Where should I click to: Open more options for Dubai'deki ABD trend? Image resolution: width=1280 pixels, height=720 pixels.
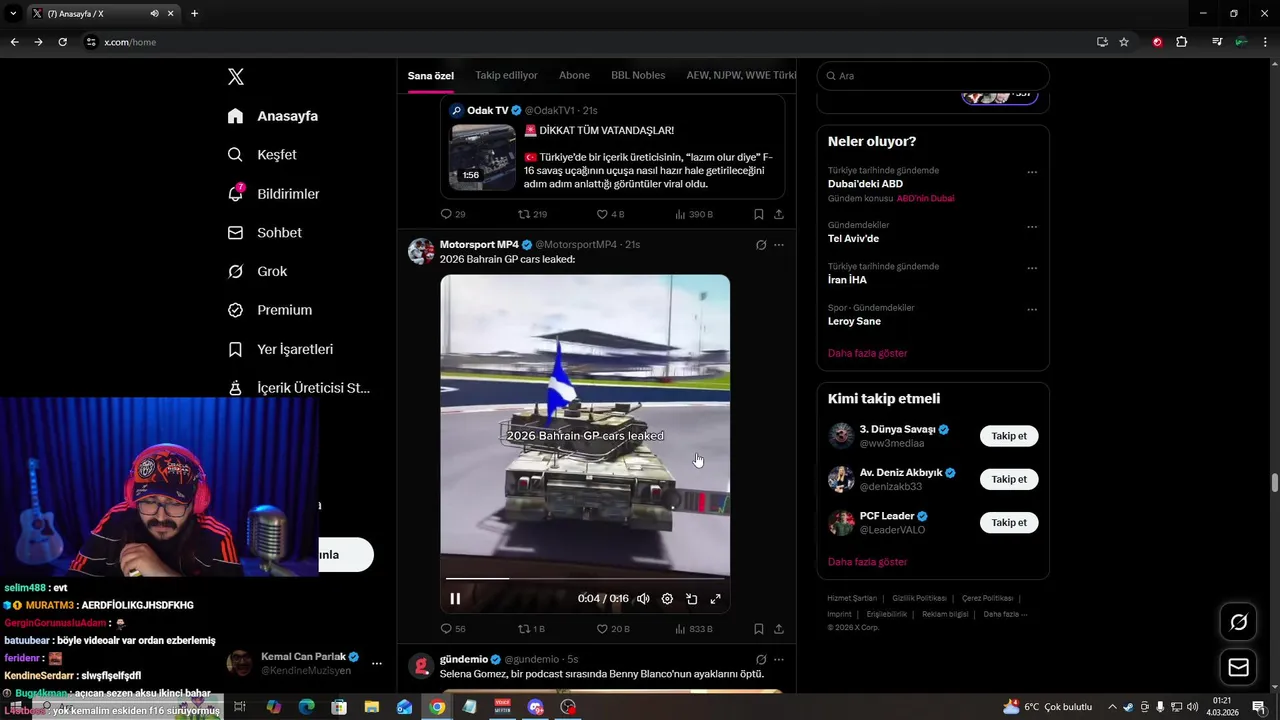(1032, 172)
